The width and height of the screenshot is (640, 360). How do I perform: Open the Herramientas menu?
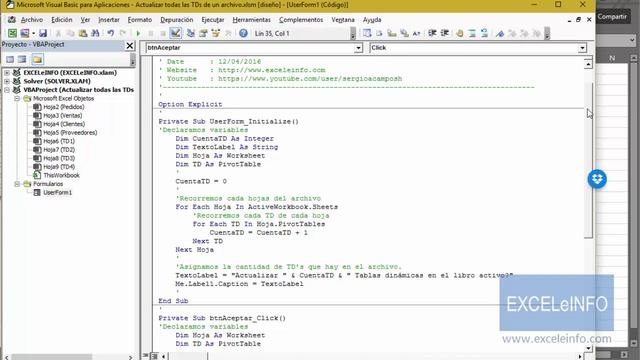(x=251, y=20)
